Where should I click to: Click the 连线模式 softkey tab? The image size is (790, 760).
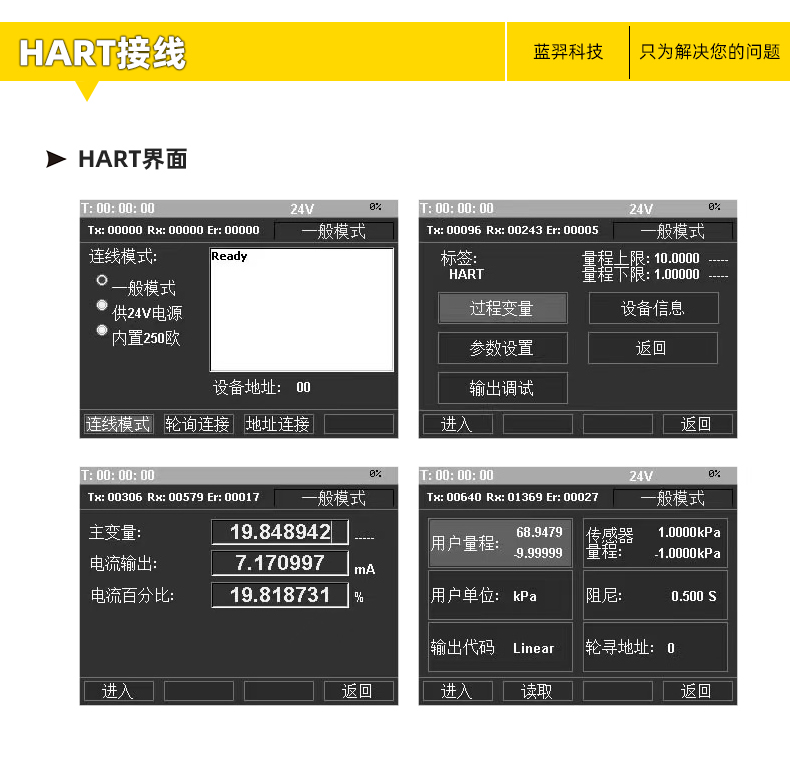click(118, 424)
